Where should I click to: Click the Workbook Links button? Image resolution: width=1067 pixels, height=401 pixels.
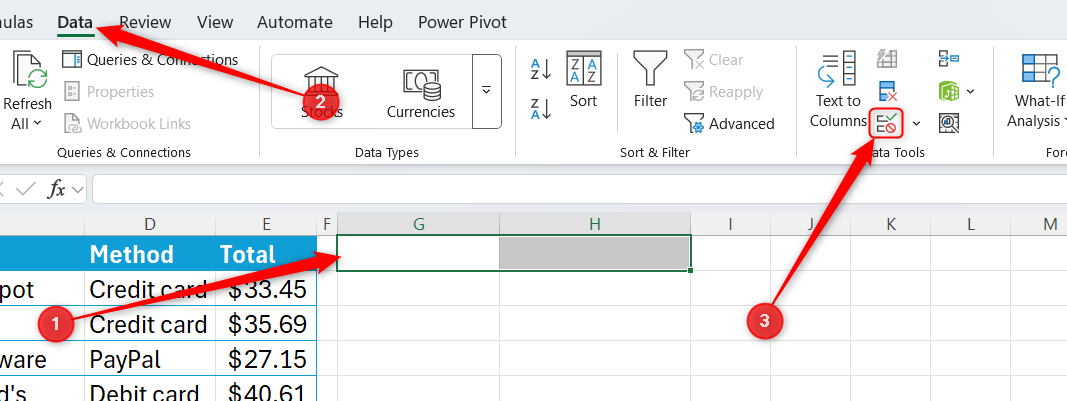[x=127, y=124]
